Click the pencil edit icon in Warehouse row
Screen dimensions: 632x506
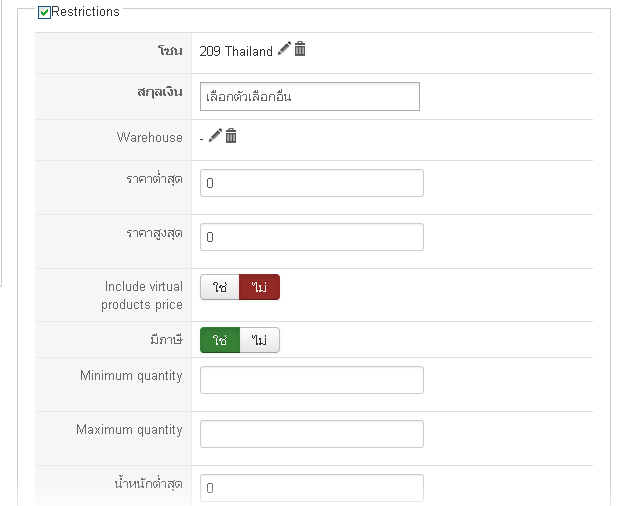pos(215,136)
